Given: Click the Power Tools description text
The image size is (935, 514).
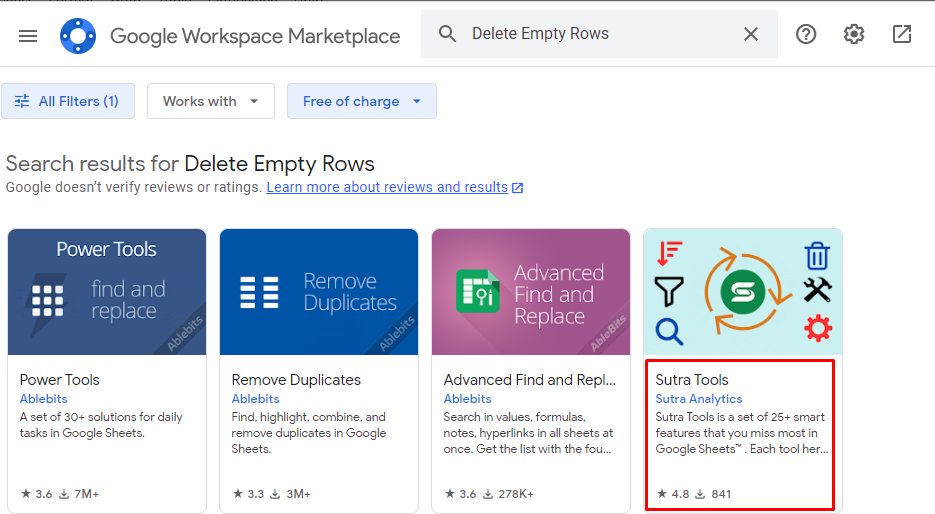Looking at the screenshot, I should point(101,425).
